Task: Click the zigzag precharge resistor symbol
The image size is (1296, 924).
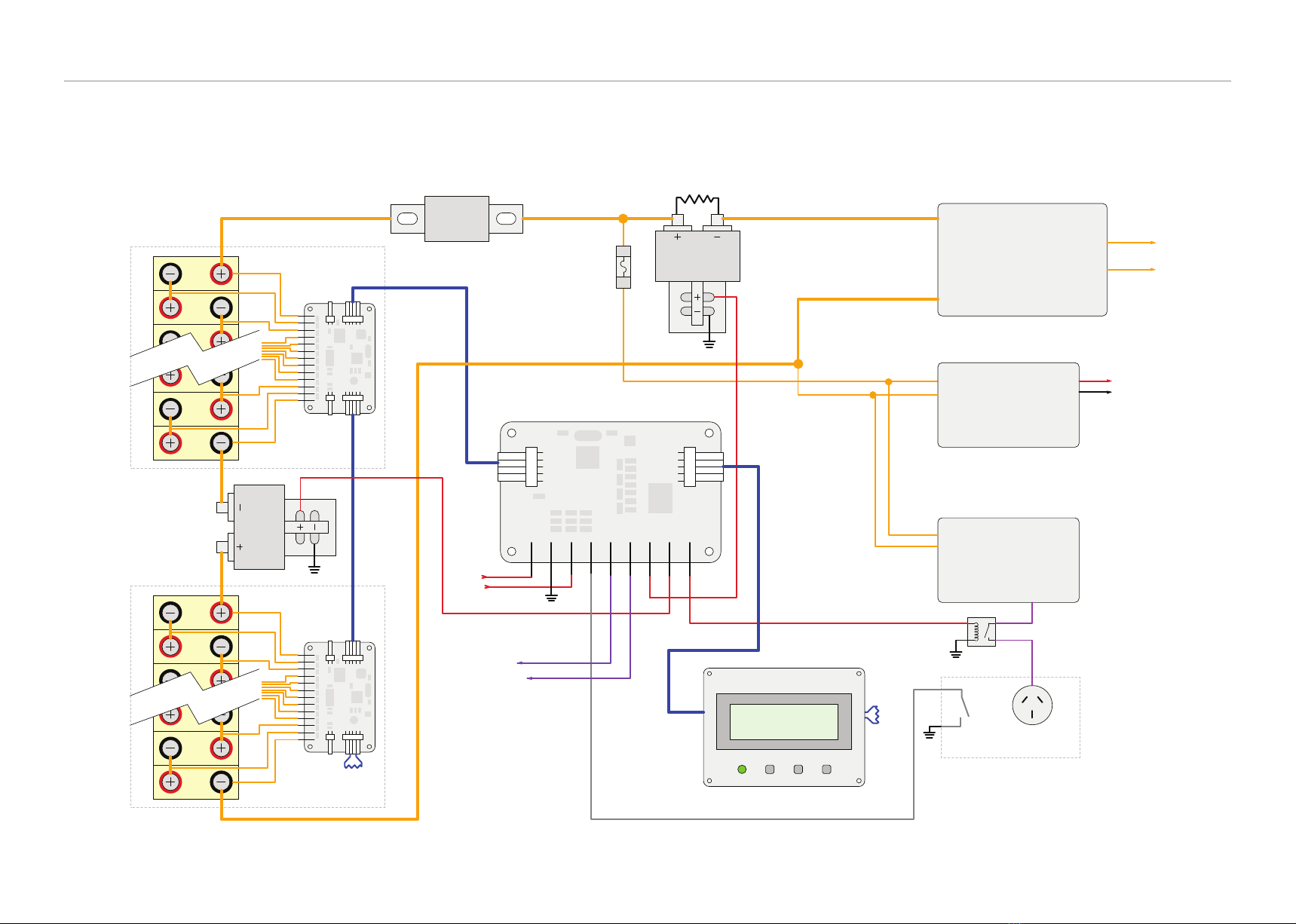Action: (697, 200)
